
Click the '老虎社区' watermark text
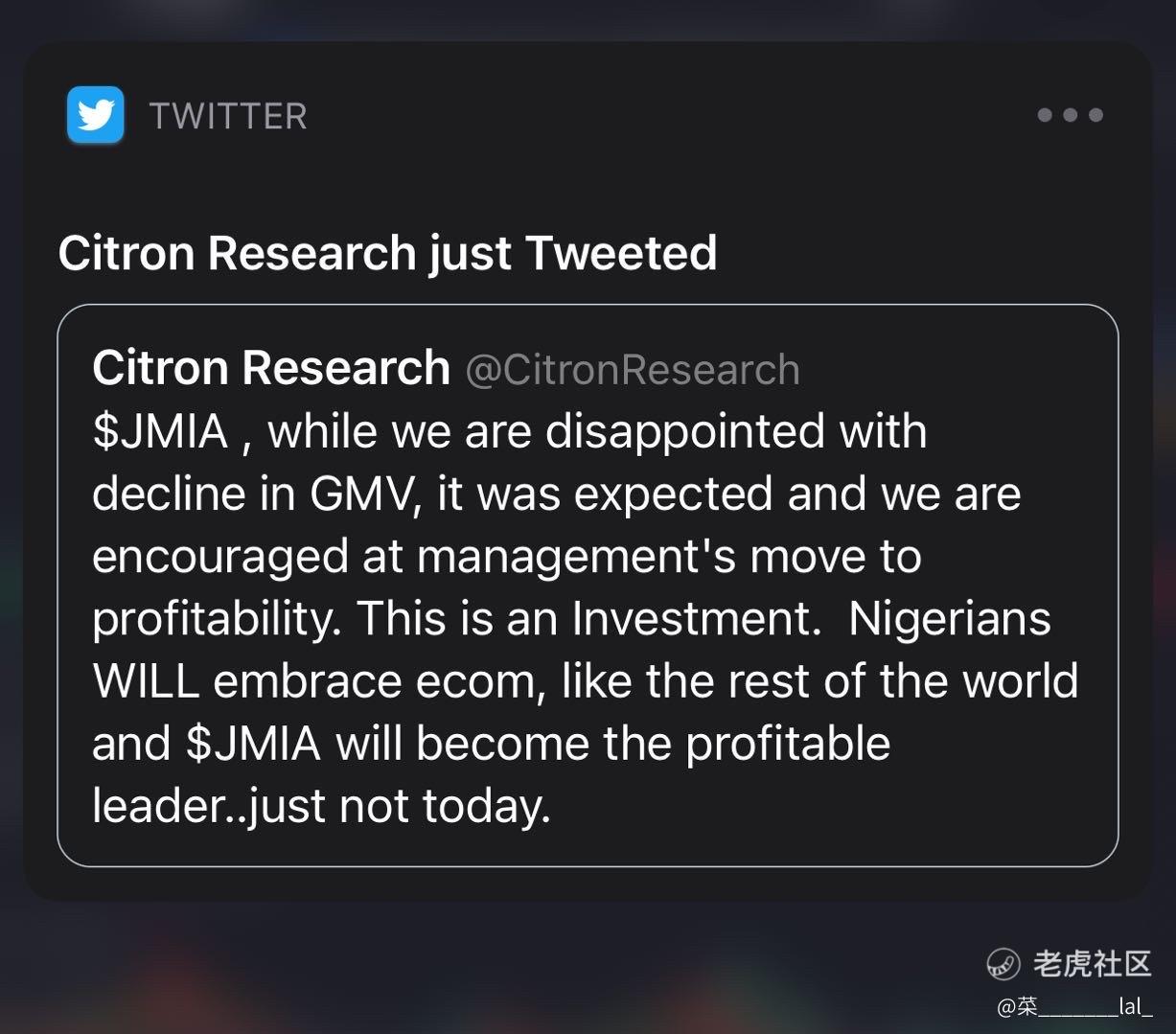1093,963
